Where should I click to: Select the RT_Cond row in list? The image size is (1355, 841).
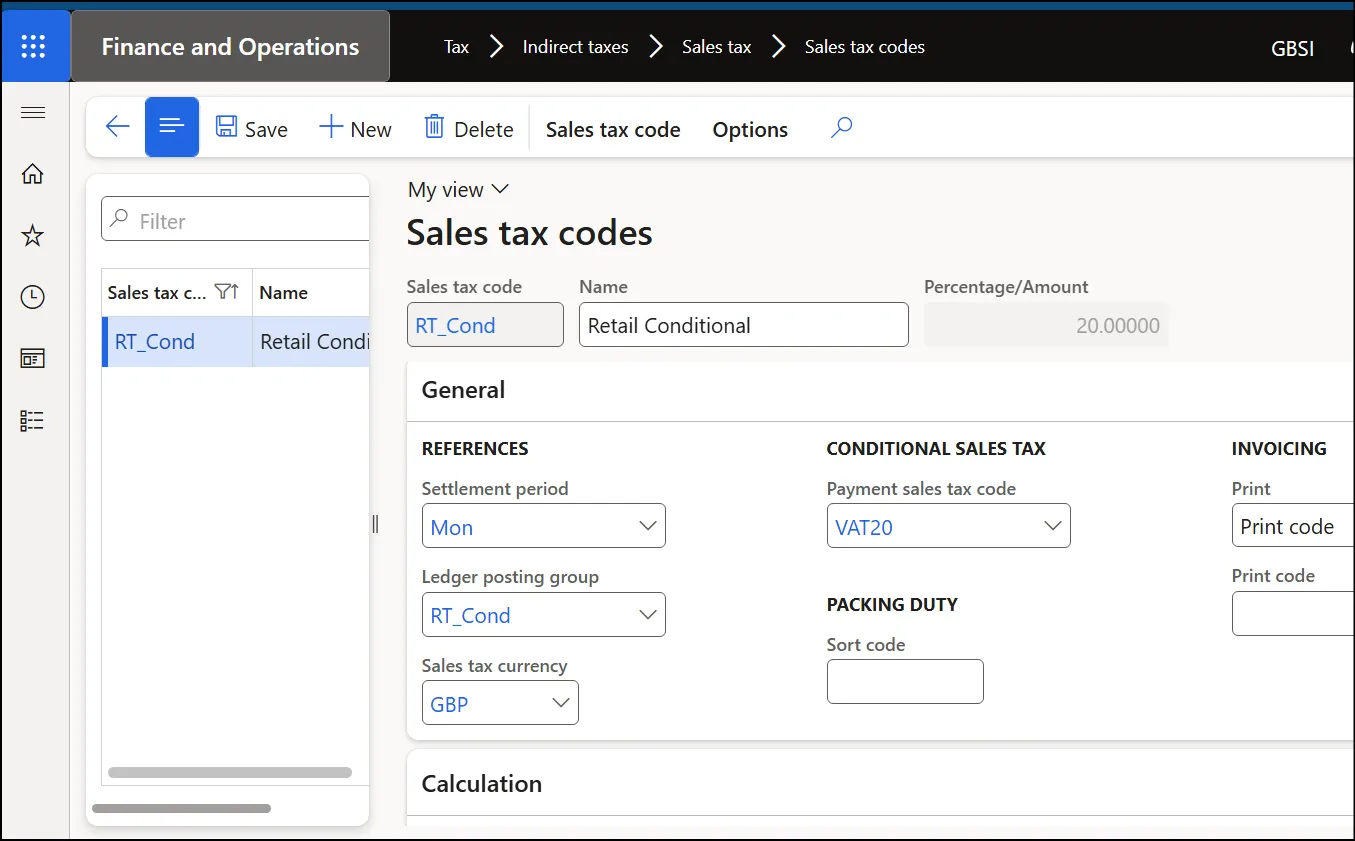236,342
